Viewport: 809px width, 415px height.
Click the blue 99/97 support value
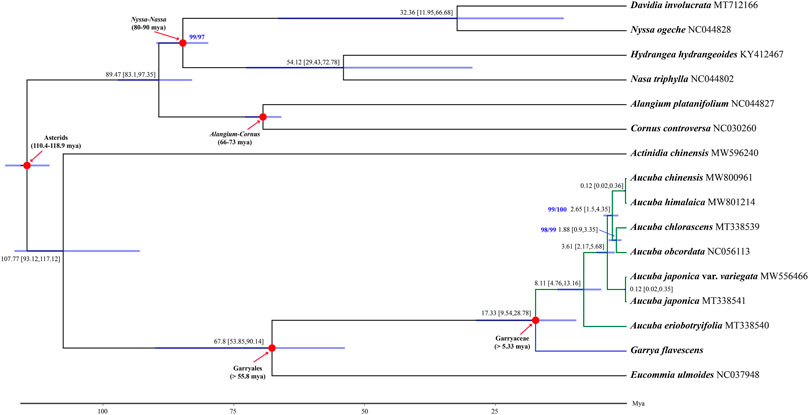pos(197,37)
